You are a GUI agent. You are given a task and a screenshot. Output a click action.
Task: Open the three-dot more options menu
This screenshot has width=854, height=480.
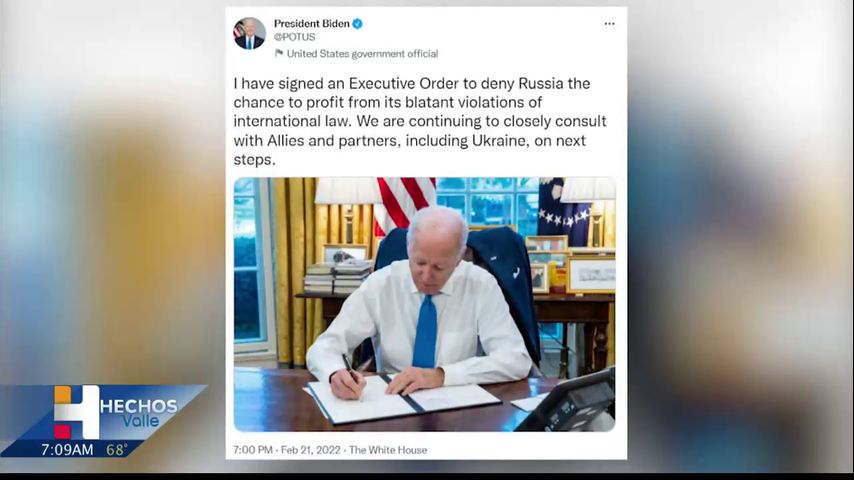click(609, 24)
